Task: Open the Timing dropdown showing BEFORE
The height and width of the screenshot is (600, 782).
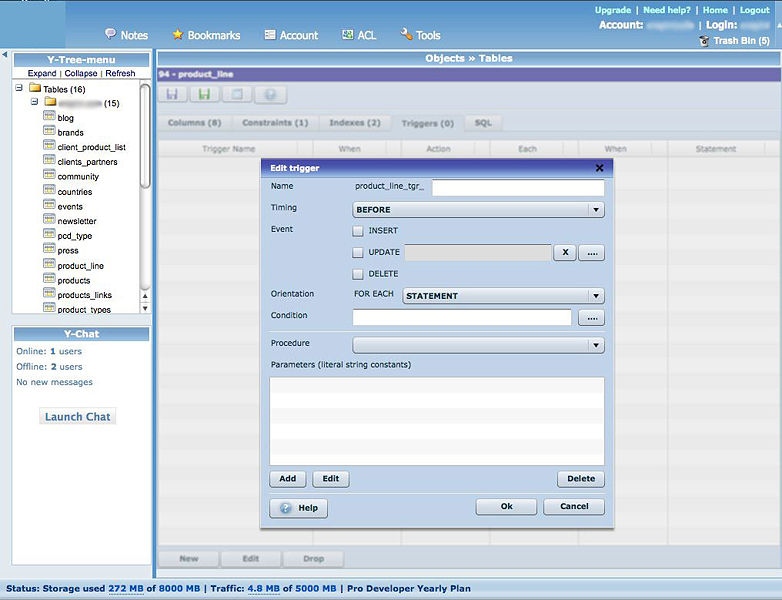Action: 478,210
